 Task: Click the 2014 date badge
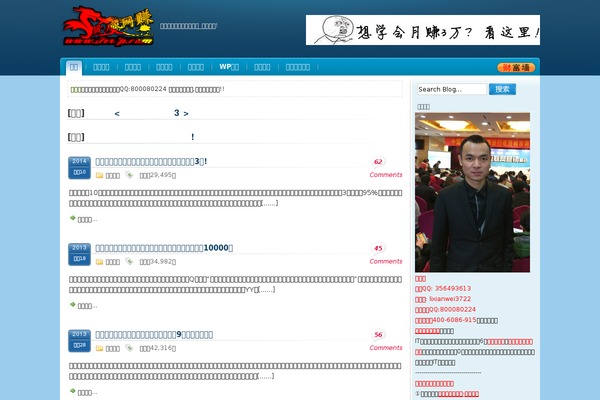coord(79,168)
